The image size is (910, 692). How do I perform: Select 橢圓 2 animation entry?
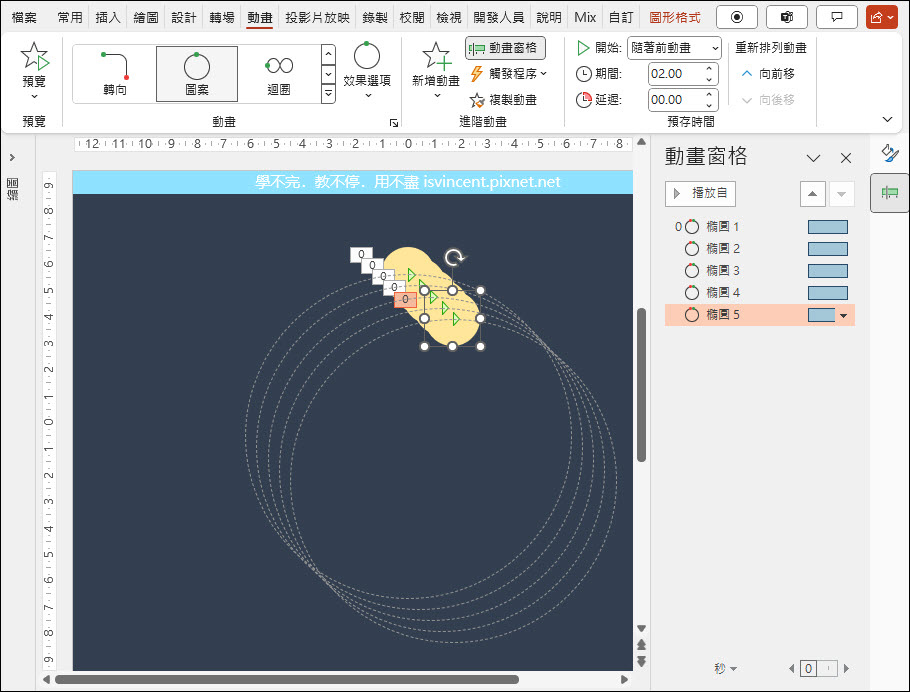coord(759,249)
